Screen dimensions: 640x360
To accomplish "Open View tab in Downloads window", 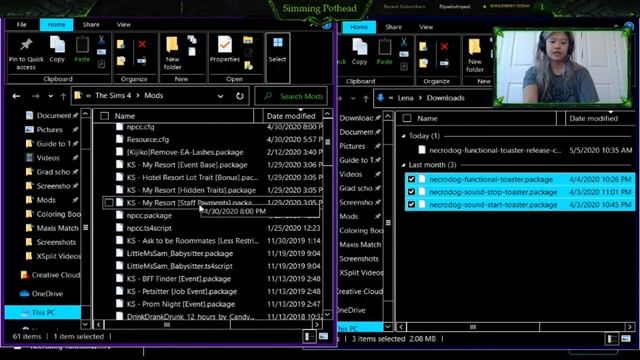I will (426, 27).
